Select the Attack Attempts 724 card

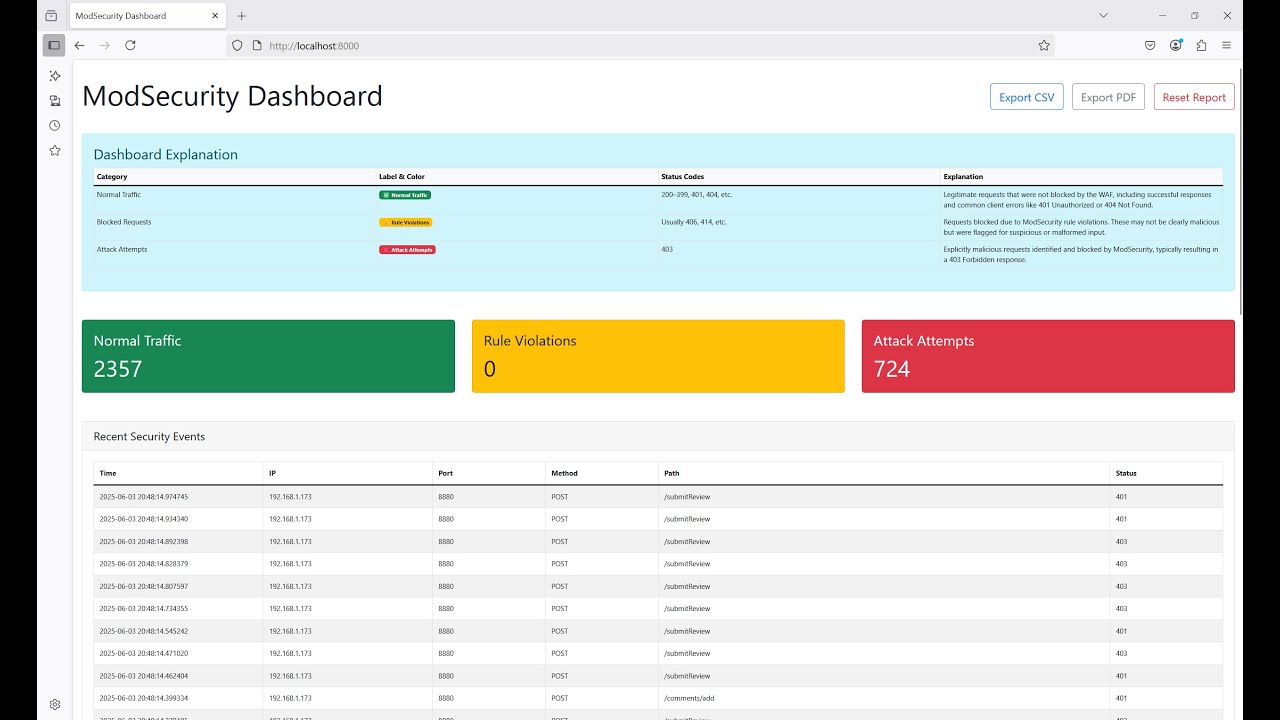click(x=1048, y=356)
